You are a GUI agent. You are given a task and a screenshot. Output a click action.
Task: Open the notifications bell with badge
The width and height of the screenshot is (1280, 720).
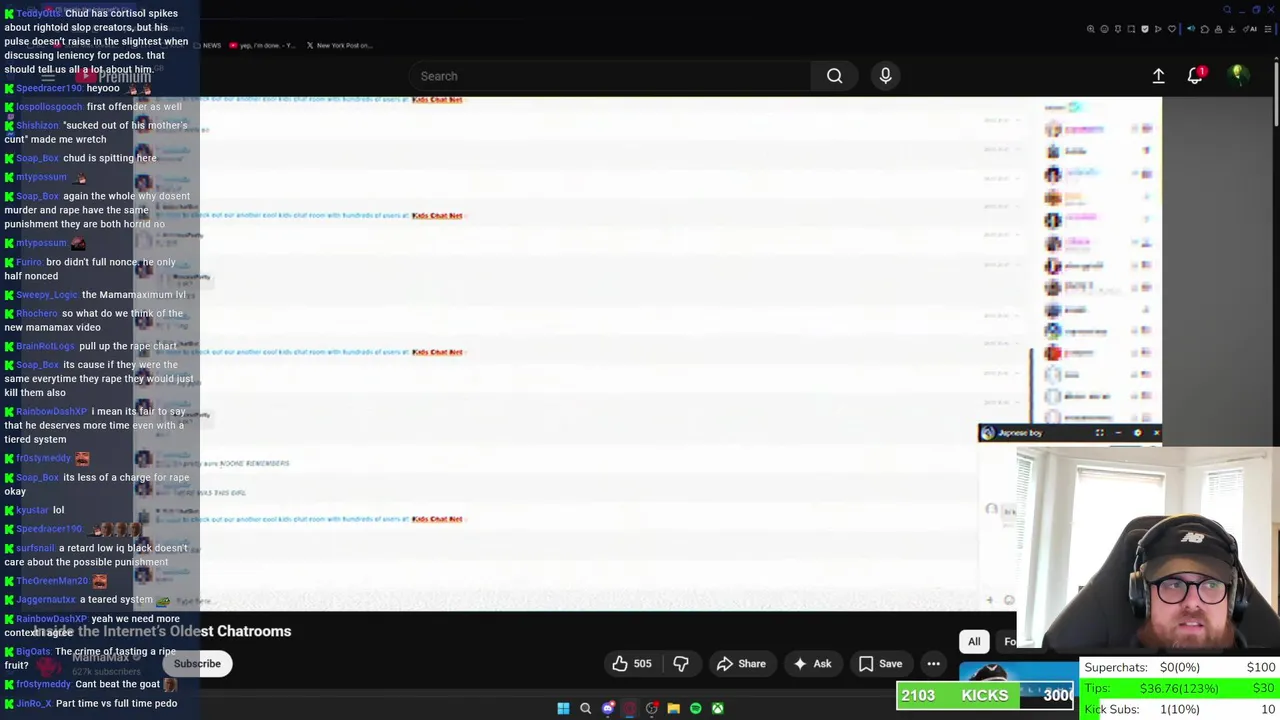(1195, 76)
